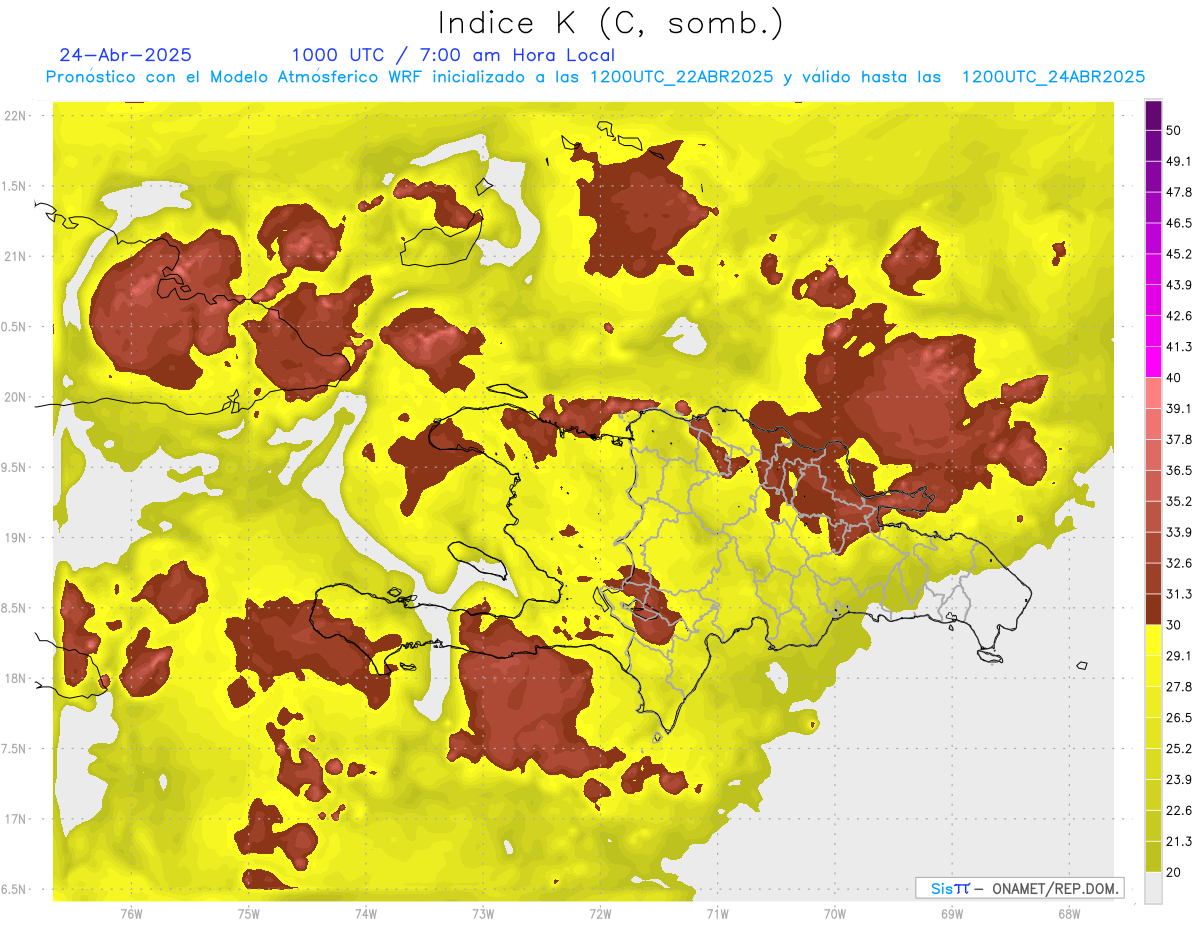Click the bright magenta swatch just above 40
The width and height of the screenshot is (1200, 927).
click(1154, 362)
